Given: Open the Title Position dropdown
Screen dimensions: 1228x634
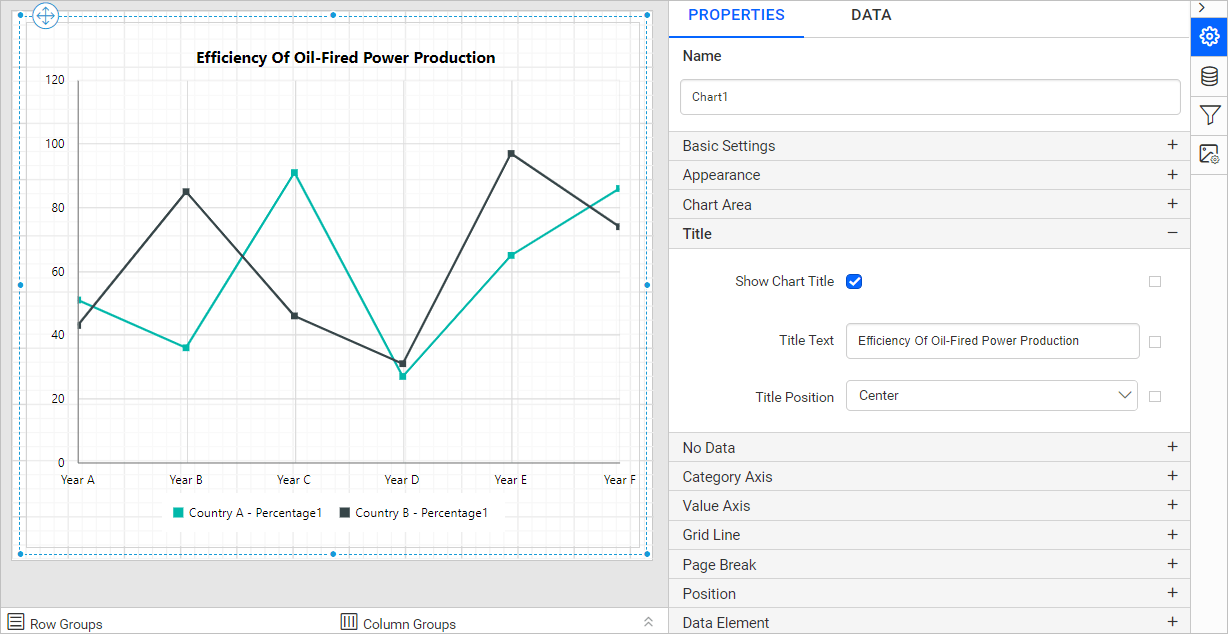Looking at the screenshot, I should pos(991,396).
